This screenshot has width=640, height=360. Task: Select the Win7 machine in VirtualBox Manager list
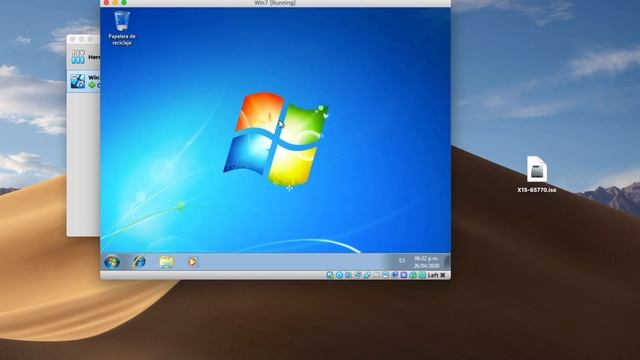coord(84,81)
